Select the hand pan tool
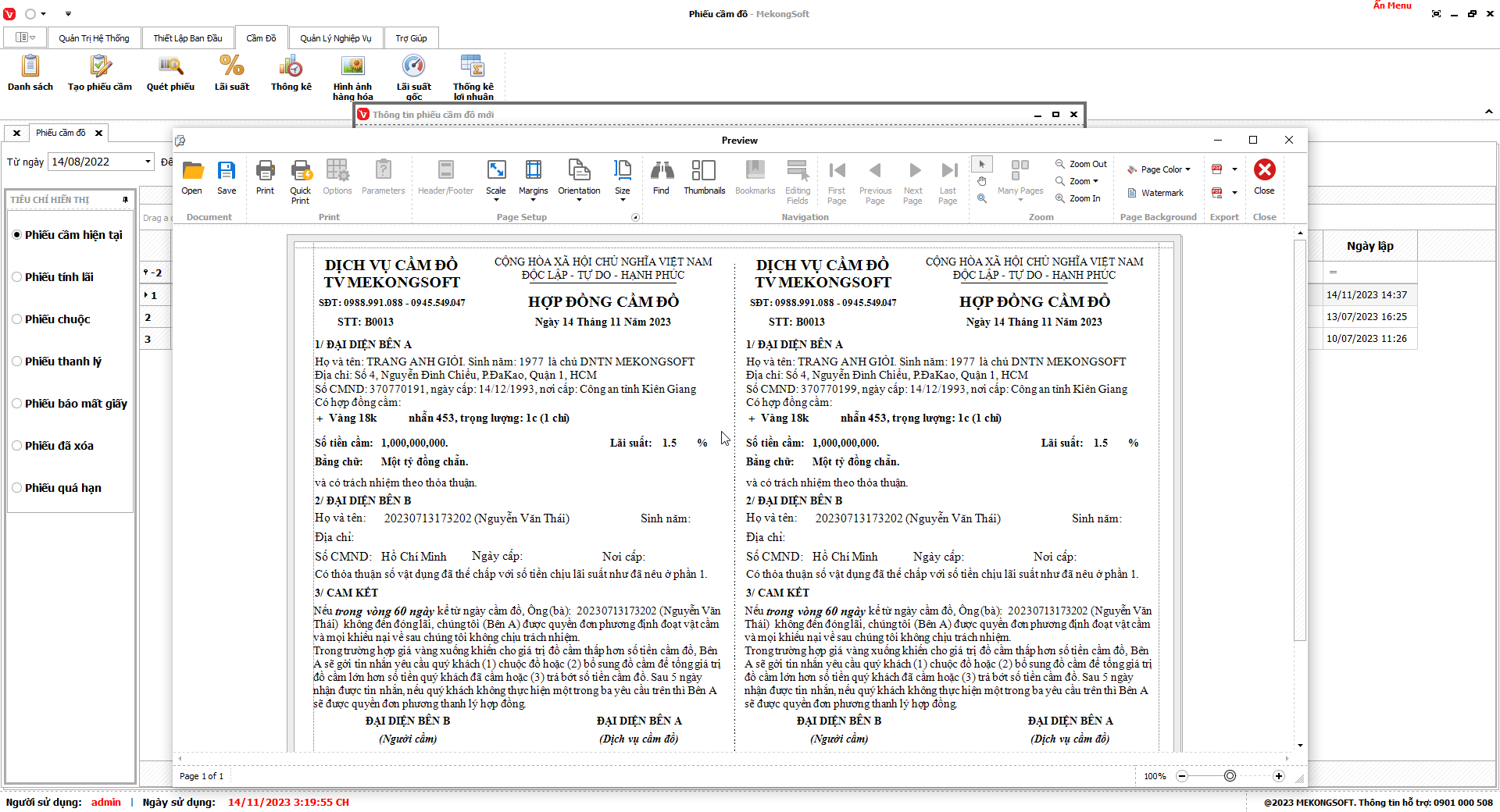This screenshot has width=1500, height=812. [982, 181]
